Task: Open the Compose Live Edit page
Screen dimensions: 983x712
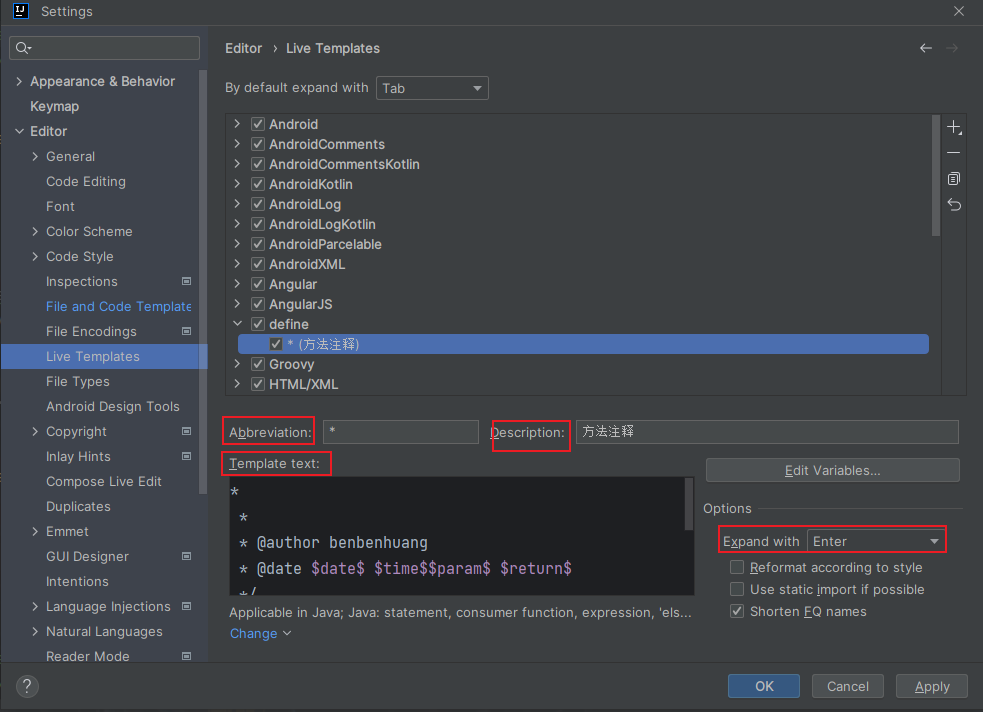Action: point(103,481)
